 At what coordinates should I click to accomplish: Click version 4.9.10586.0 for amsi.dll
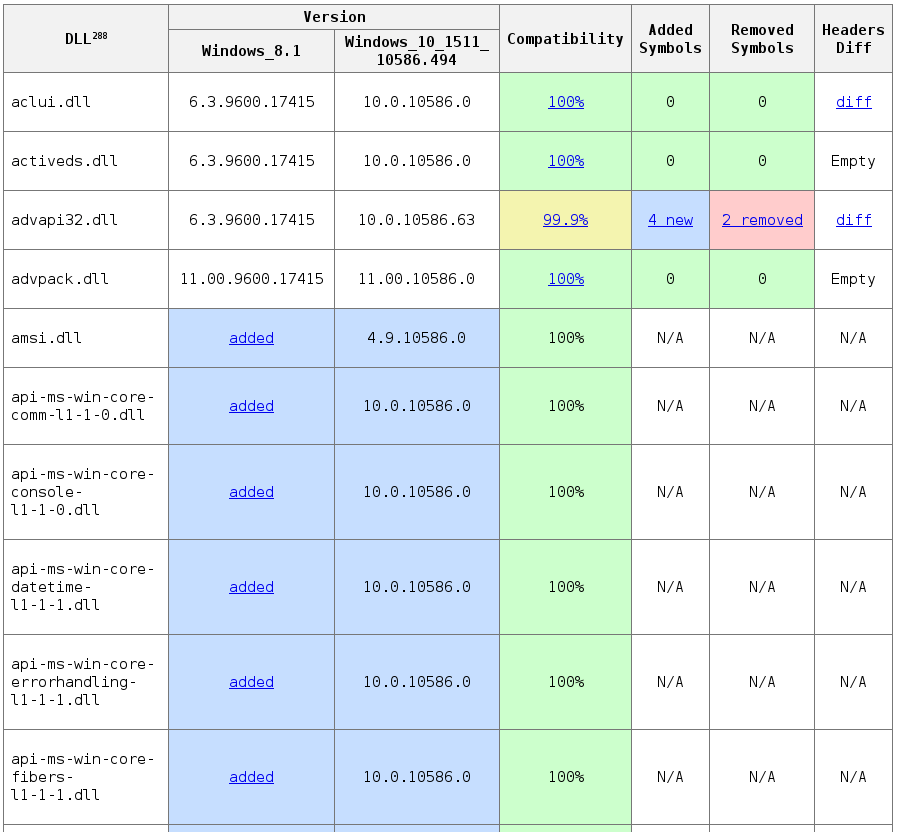[417, 338]
